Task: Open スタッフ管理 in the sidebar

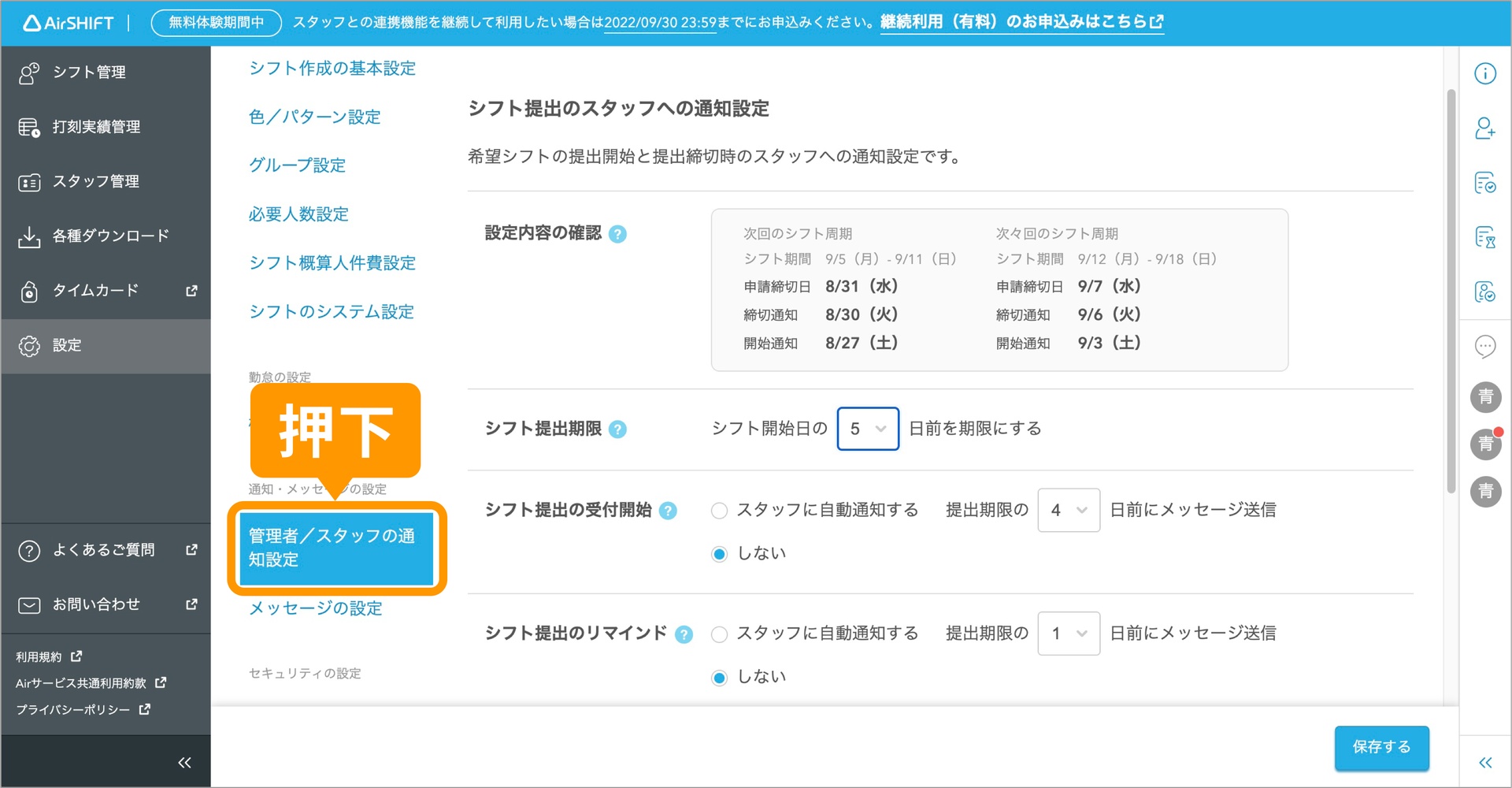Action: pos(96,180)
